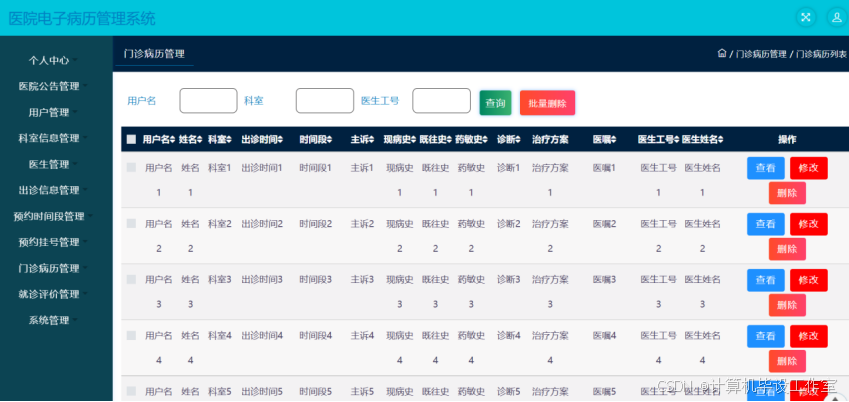Image resolution: width=849 pixels, height=402 pixels.
Task: Click the 出诊时间3 table cell
Action: [262, 280]
